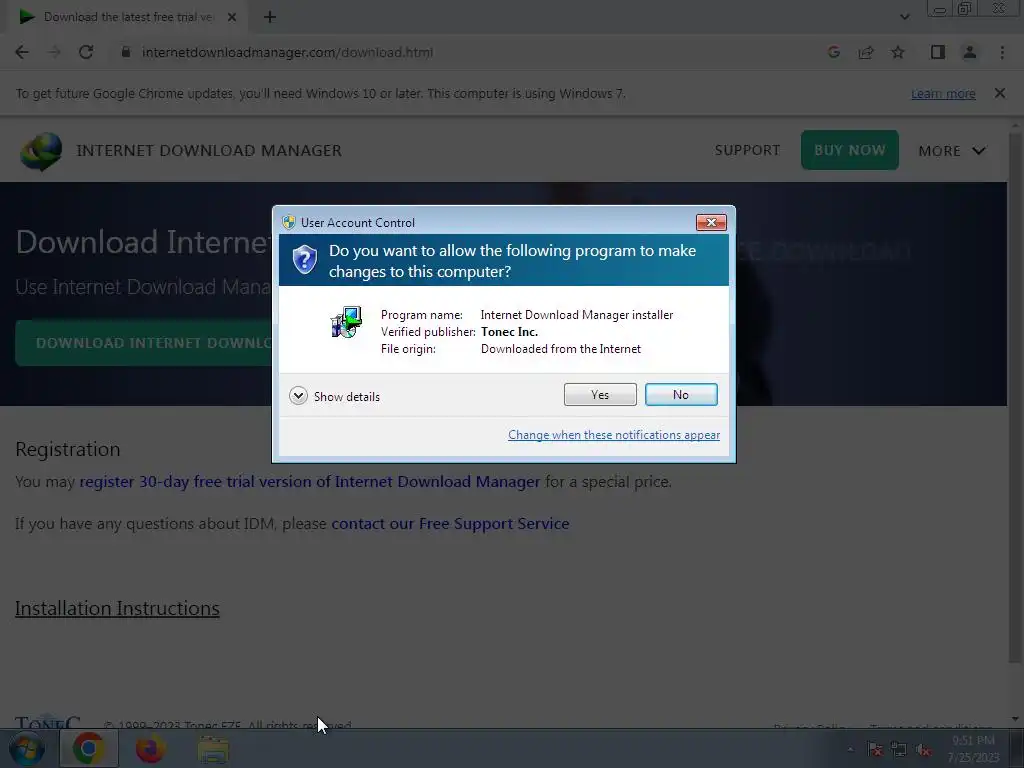Open Chrome three-dot menu
Screen dimensions: 1024x768
pyautogui.click(x=1002, y=52)
